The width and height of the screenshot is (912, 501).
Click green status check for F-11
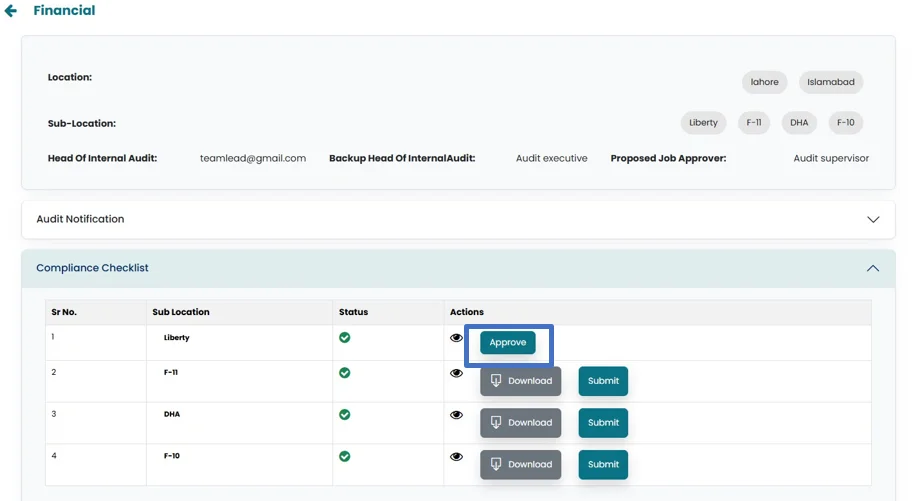tap(345, 373)
